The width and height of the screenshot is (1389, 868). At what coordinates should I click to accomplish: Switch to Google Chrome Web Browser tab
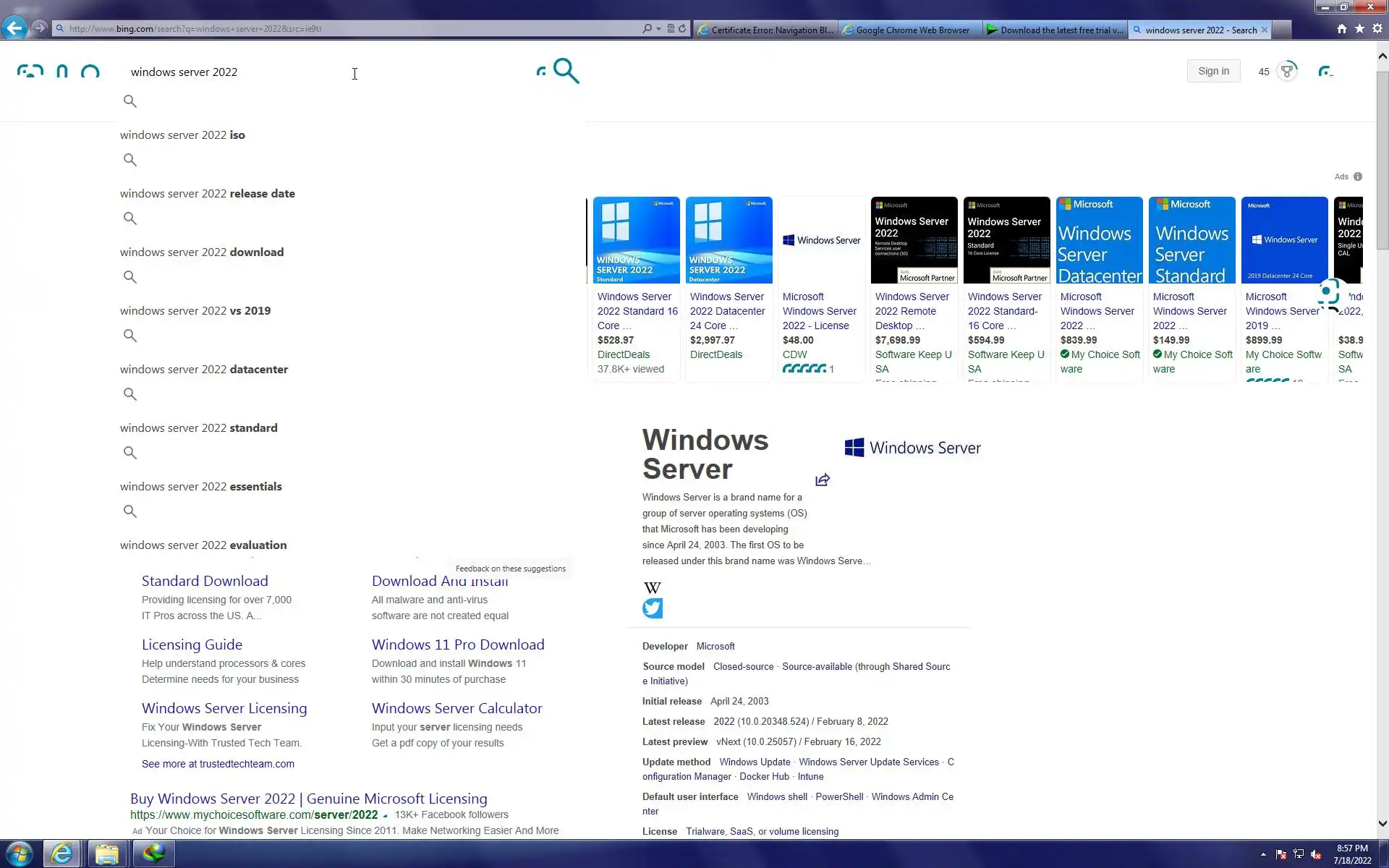click(912, 30)
